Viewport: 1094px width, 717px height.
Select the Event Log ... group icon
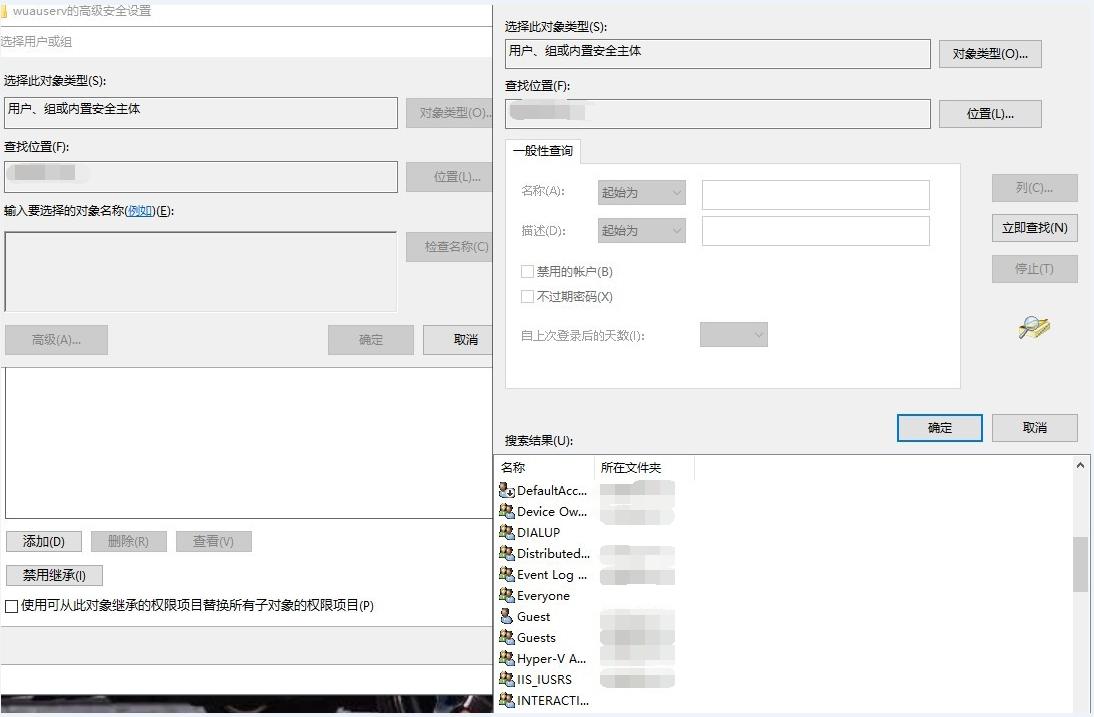click(x=506, y=574)
